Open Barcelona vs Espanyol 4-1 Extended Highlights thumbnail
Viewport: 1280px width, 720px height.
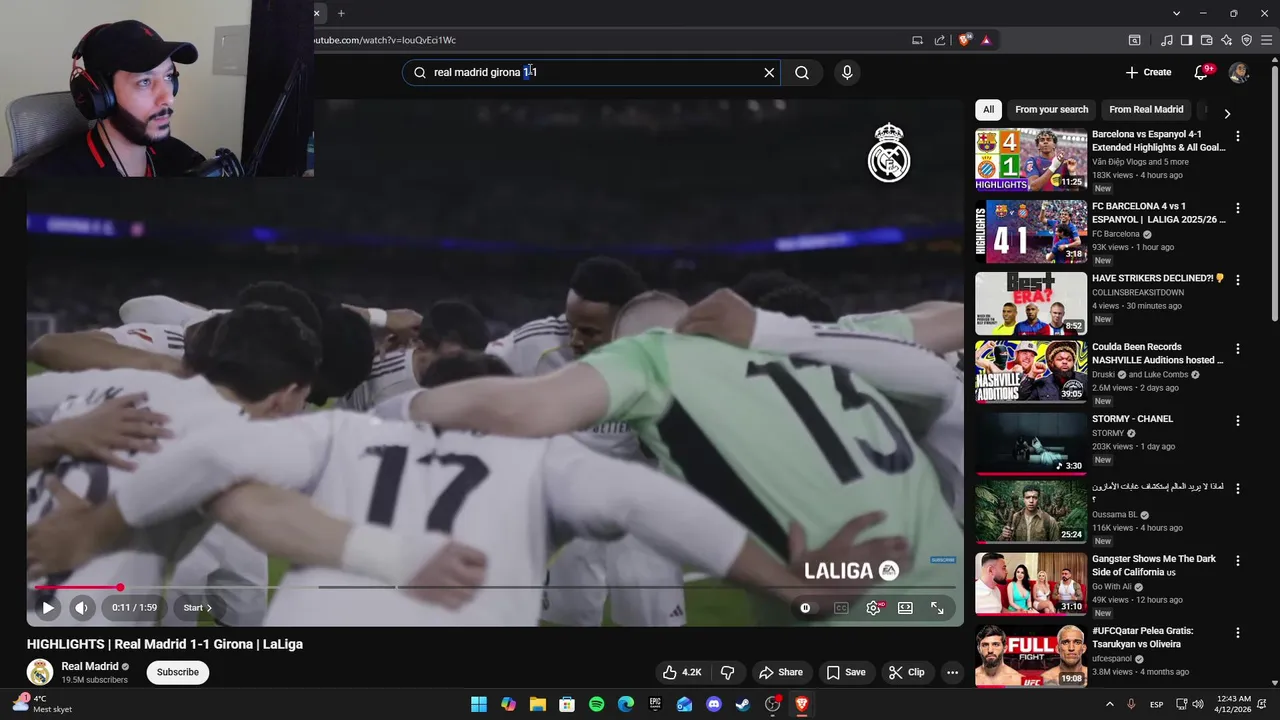pyautogui.click(x=1031, y=159)
